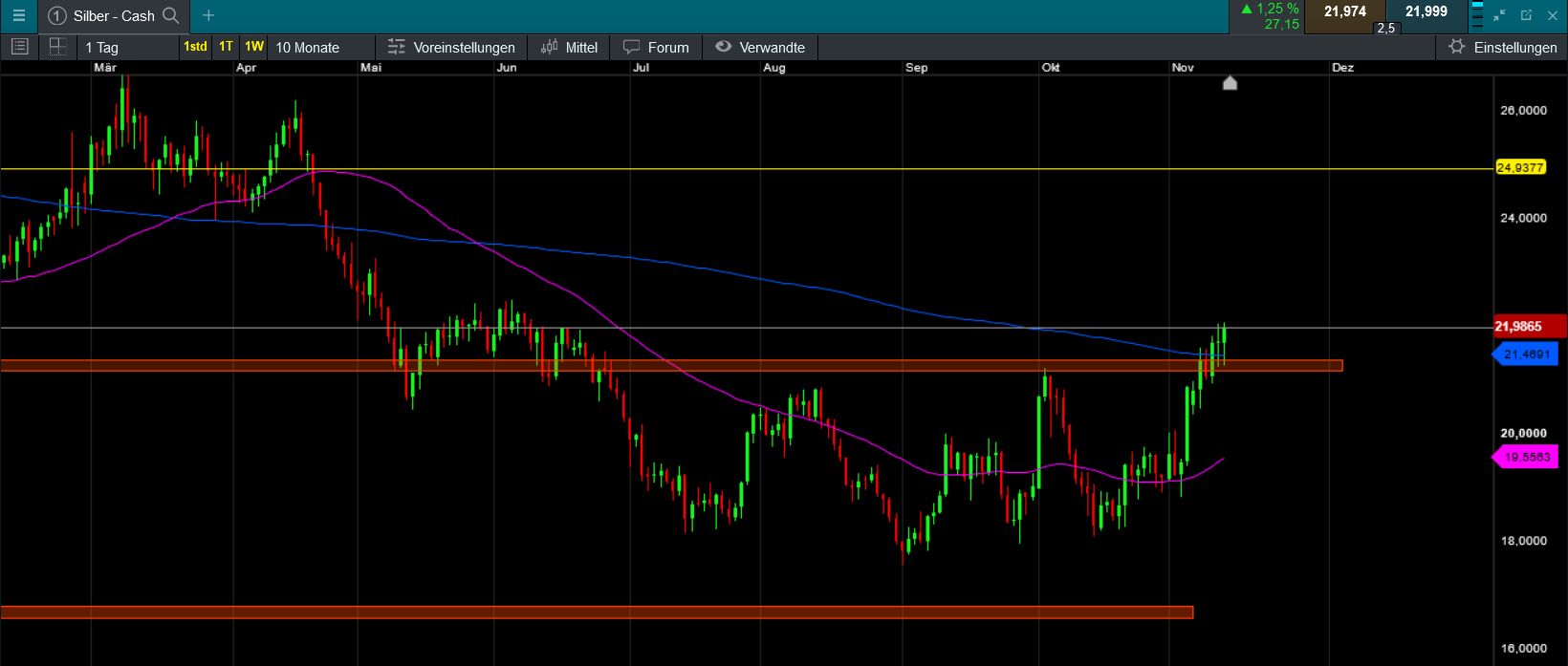Open the hamburger menu at top left

[18, 15]
